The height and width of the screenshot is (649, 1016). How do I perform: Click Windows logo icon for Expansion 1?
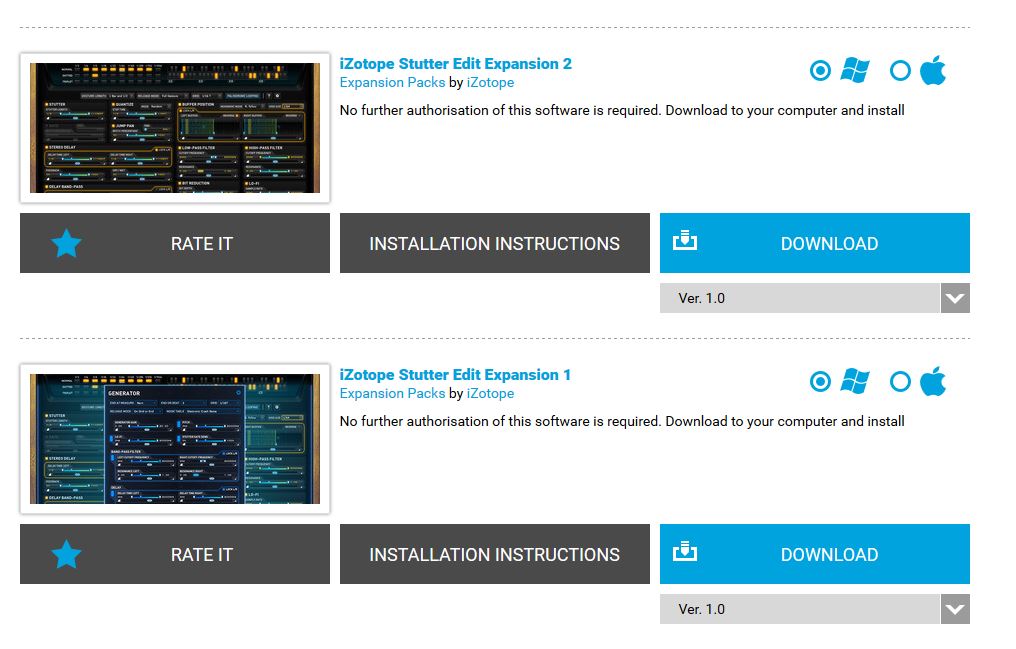pyautogui.click(x=855, y=381)
